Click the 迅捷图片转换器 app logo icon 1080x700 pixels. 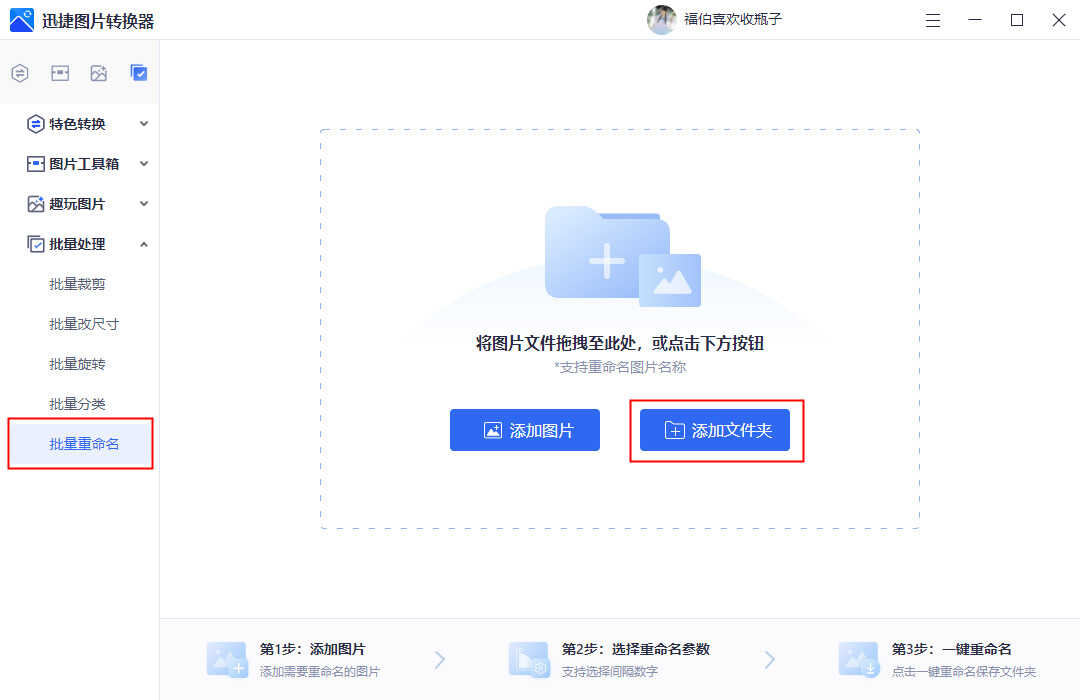(x=21, y=20)
